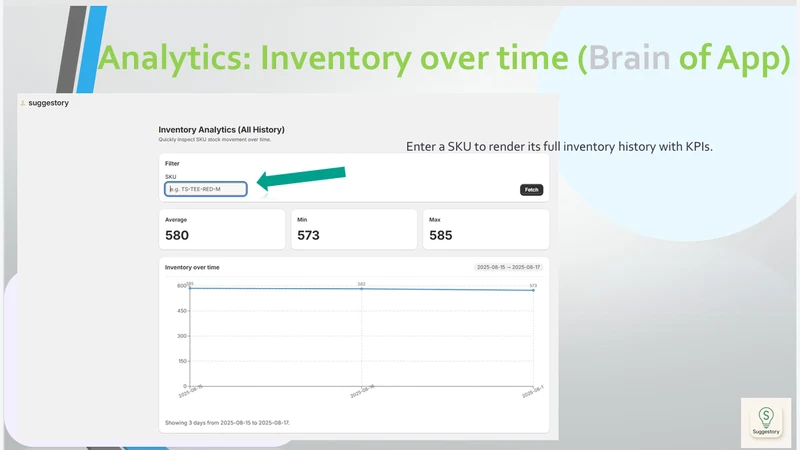Click the 'Enter a SKU to render' caption
The height and width of the screenshot is (450, 800).
(x=559, y=147)
